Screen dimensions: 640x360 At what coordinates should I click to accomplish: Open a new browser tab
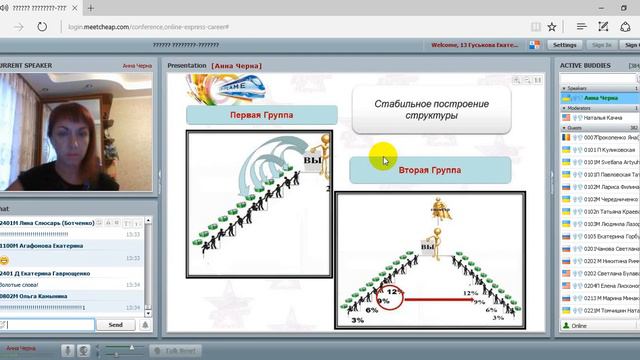coord(91,8)
